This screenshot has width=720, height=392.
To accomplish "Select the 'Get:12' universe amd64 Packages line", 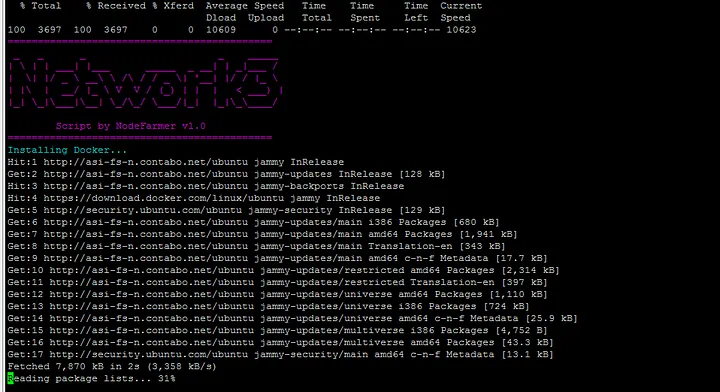I will 277,294.
